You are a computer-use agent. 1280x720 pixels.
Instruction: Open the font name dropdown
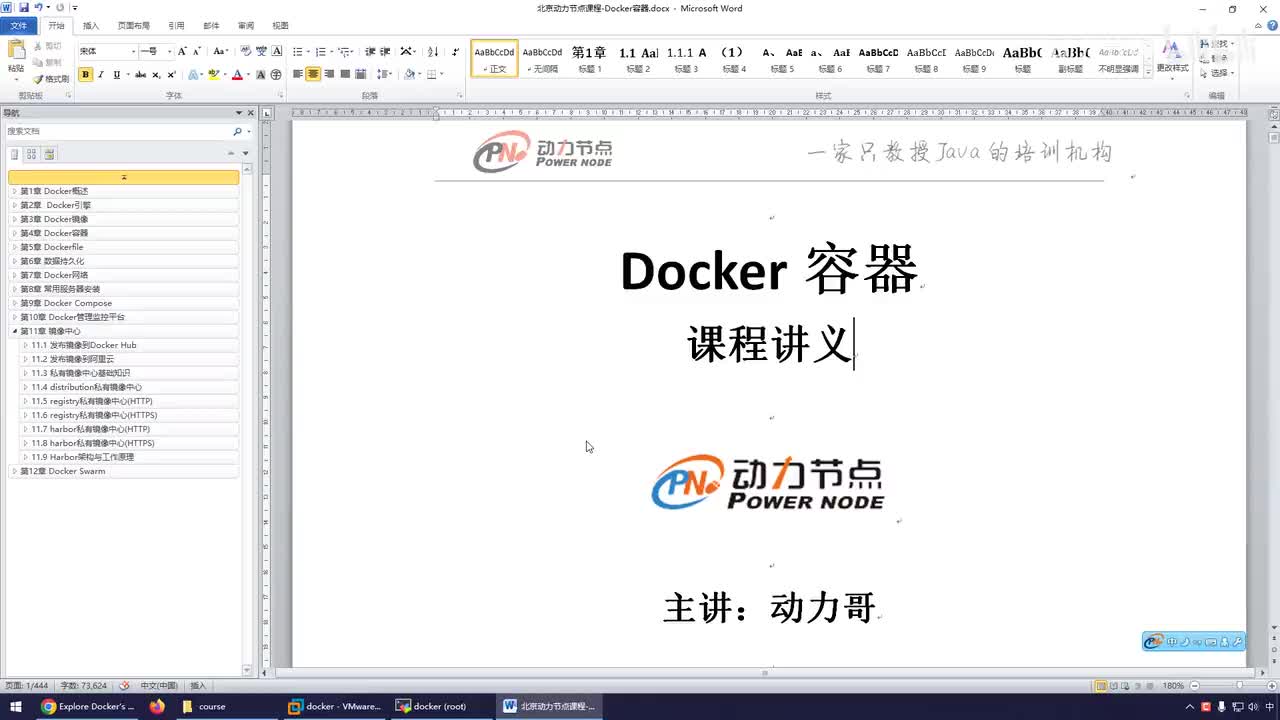[x=133, y=51]
